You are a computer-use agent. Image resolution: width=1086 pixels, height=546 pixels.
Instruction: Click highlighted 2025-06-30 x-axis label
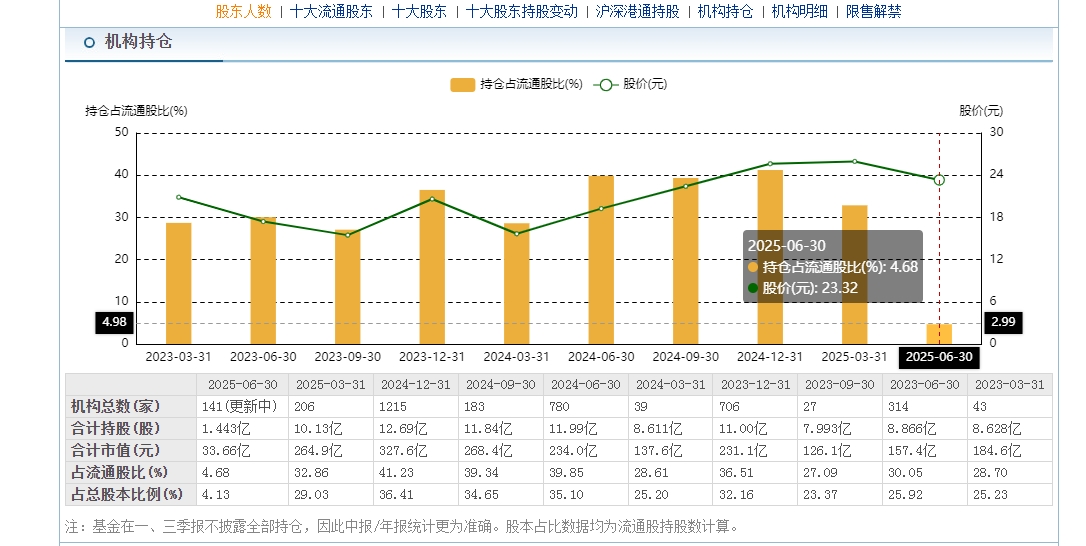[939, 357]
